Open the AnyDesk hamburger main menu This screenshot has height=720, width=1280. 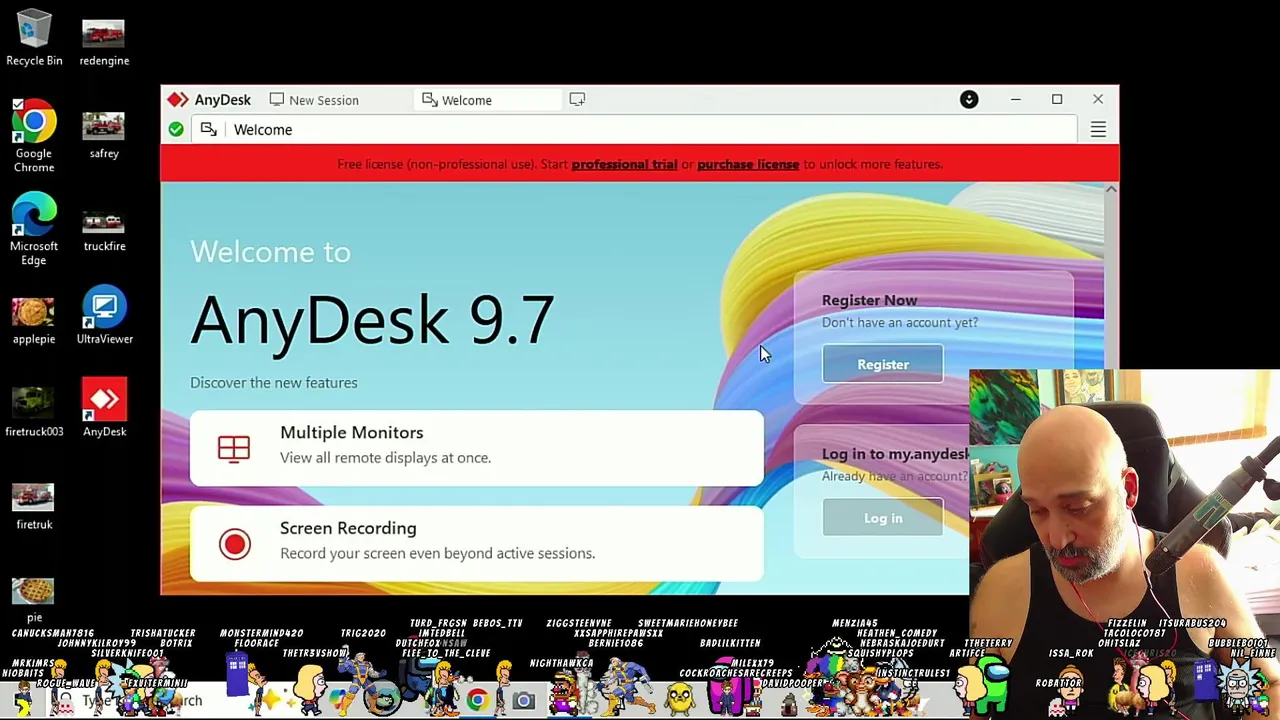coord(1098,130)
